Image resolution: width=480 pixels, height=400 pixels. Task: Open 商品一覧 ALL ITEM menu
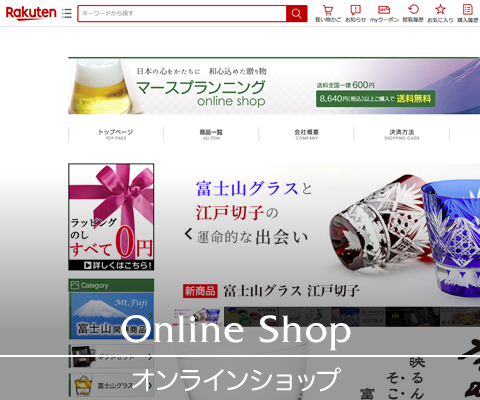point(211,134)
